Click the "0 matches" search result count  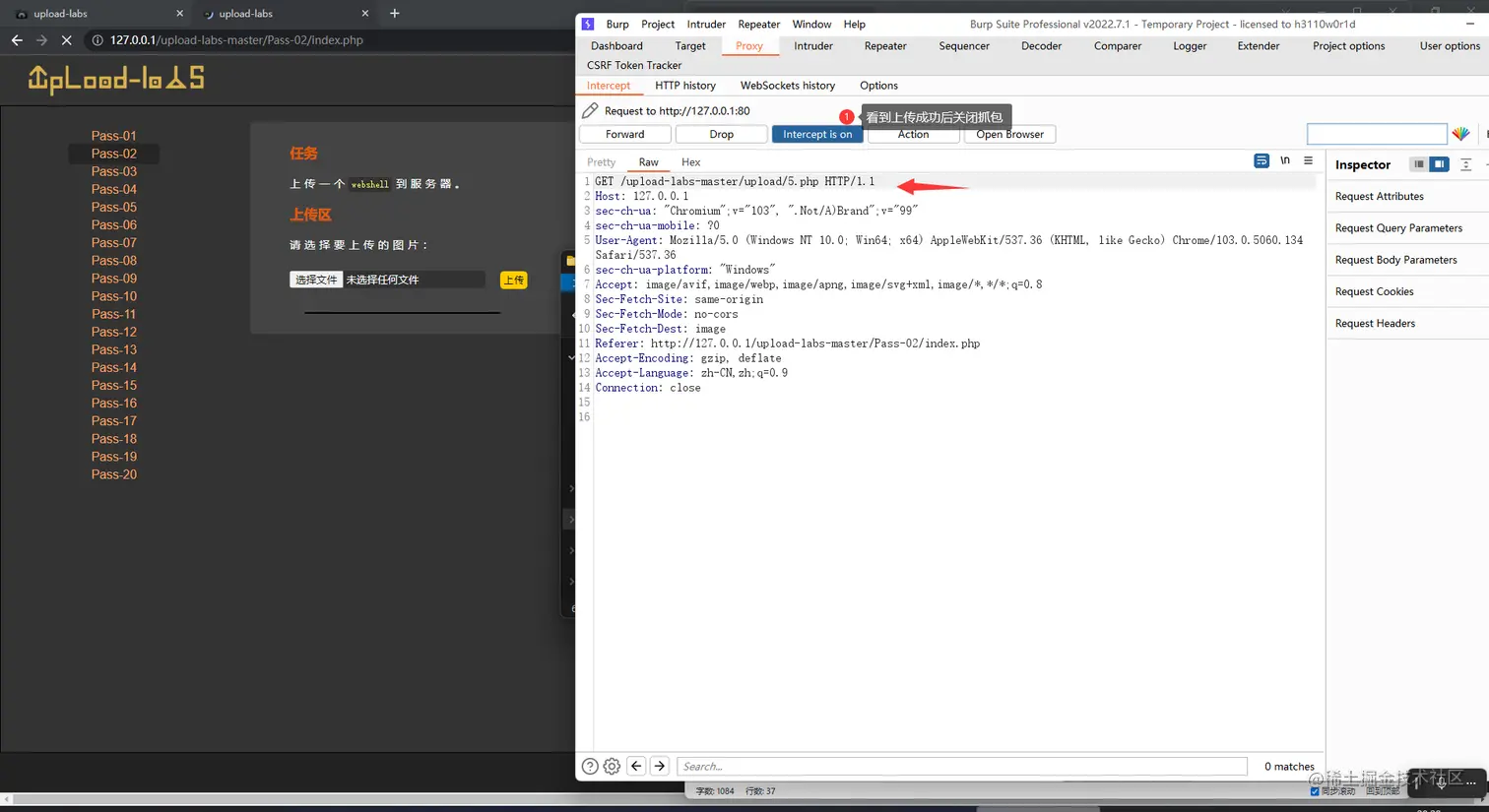(1289, 766)
